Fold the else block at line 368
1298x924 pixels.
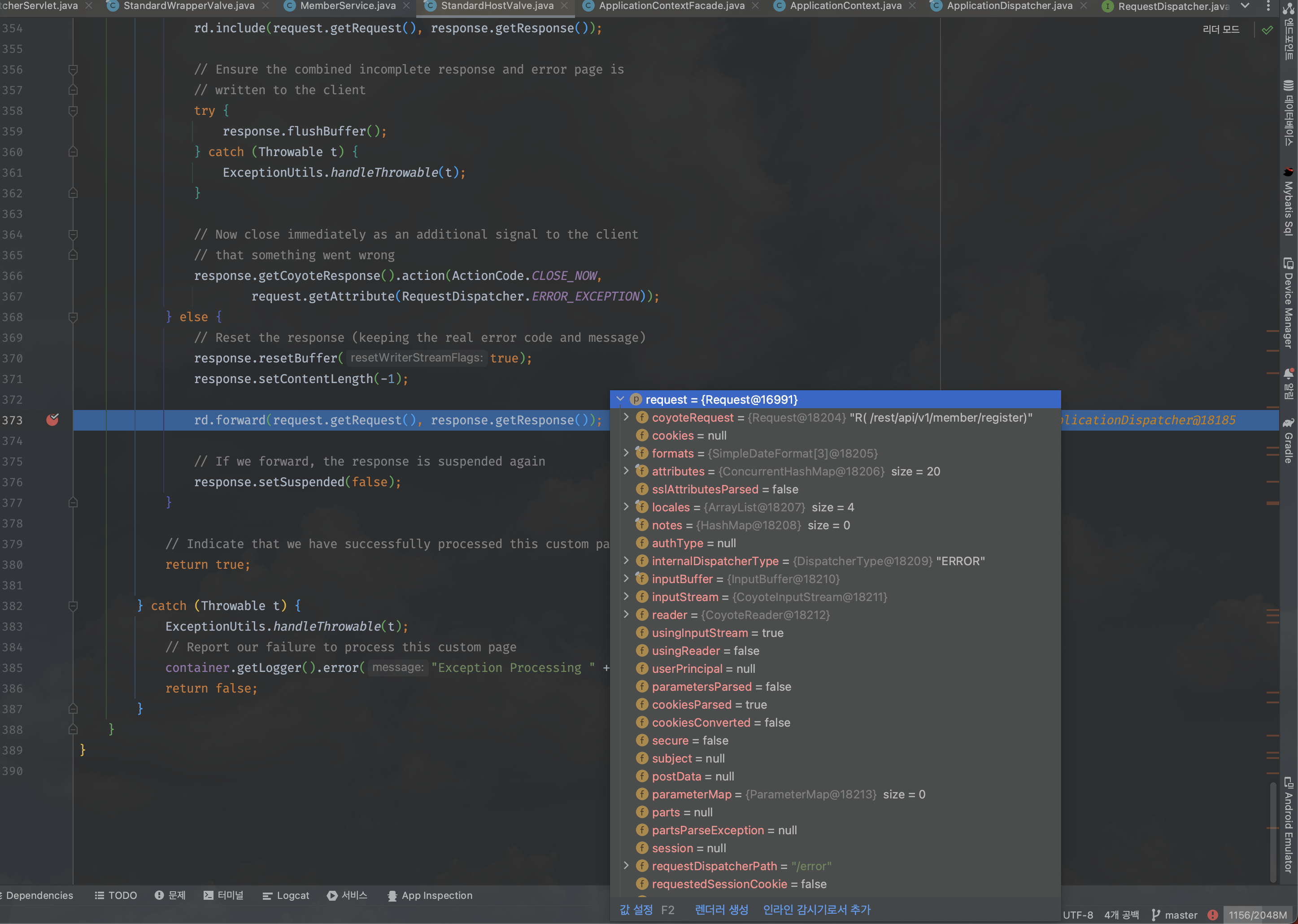coord(73,317)
